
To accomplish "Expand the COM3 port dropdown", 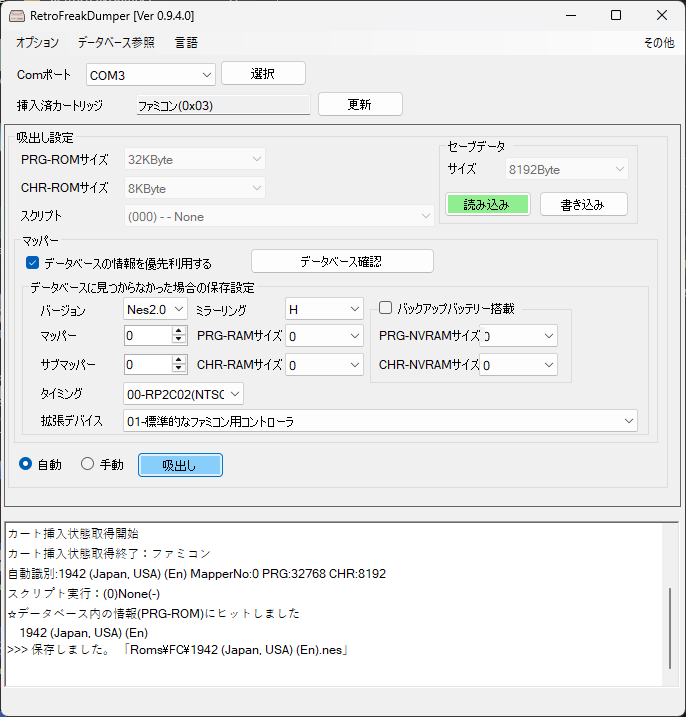I will click(x=151, y=75).
